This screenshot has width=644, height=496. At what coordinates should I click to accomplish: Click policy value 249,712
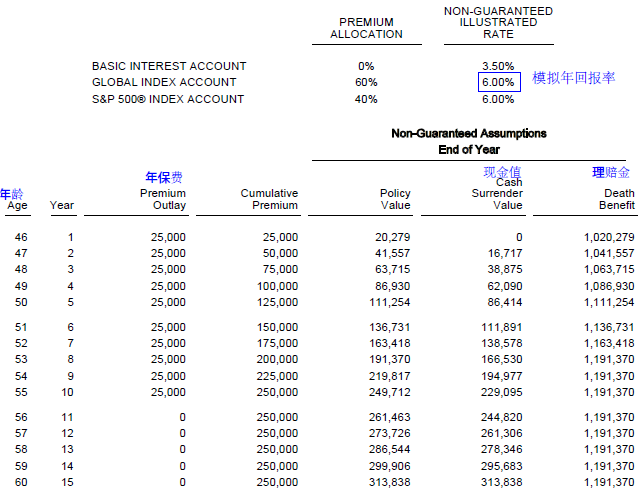pos(389,392)
